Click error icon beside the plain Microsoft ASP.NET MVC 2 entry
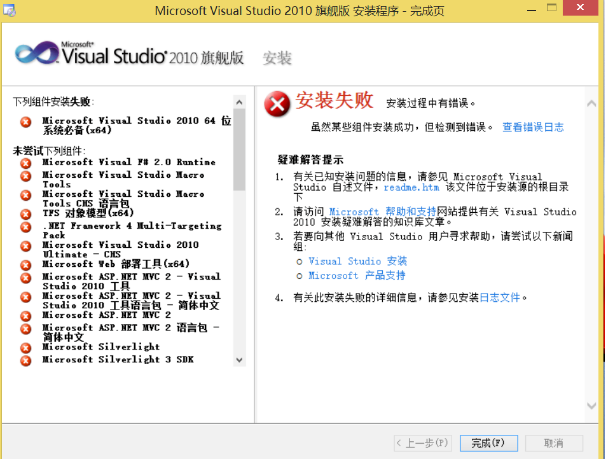 [x=26, y=316]
